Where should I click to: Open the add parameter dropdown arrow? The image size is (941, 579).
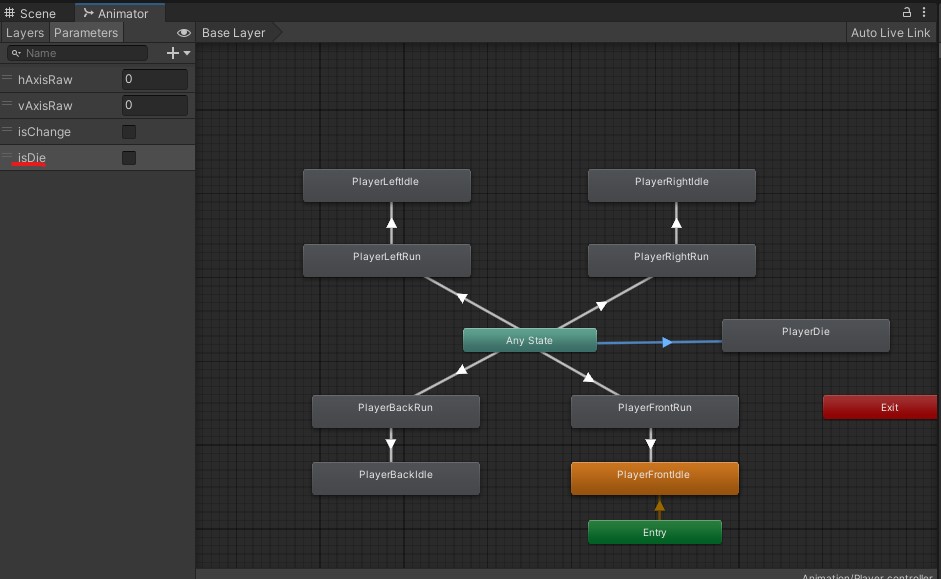tap(187, 53)
